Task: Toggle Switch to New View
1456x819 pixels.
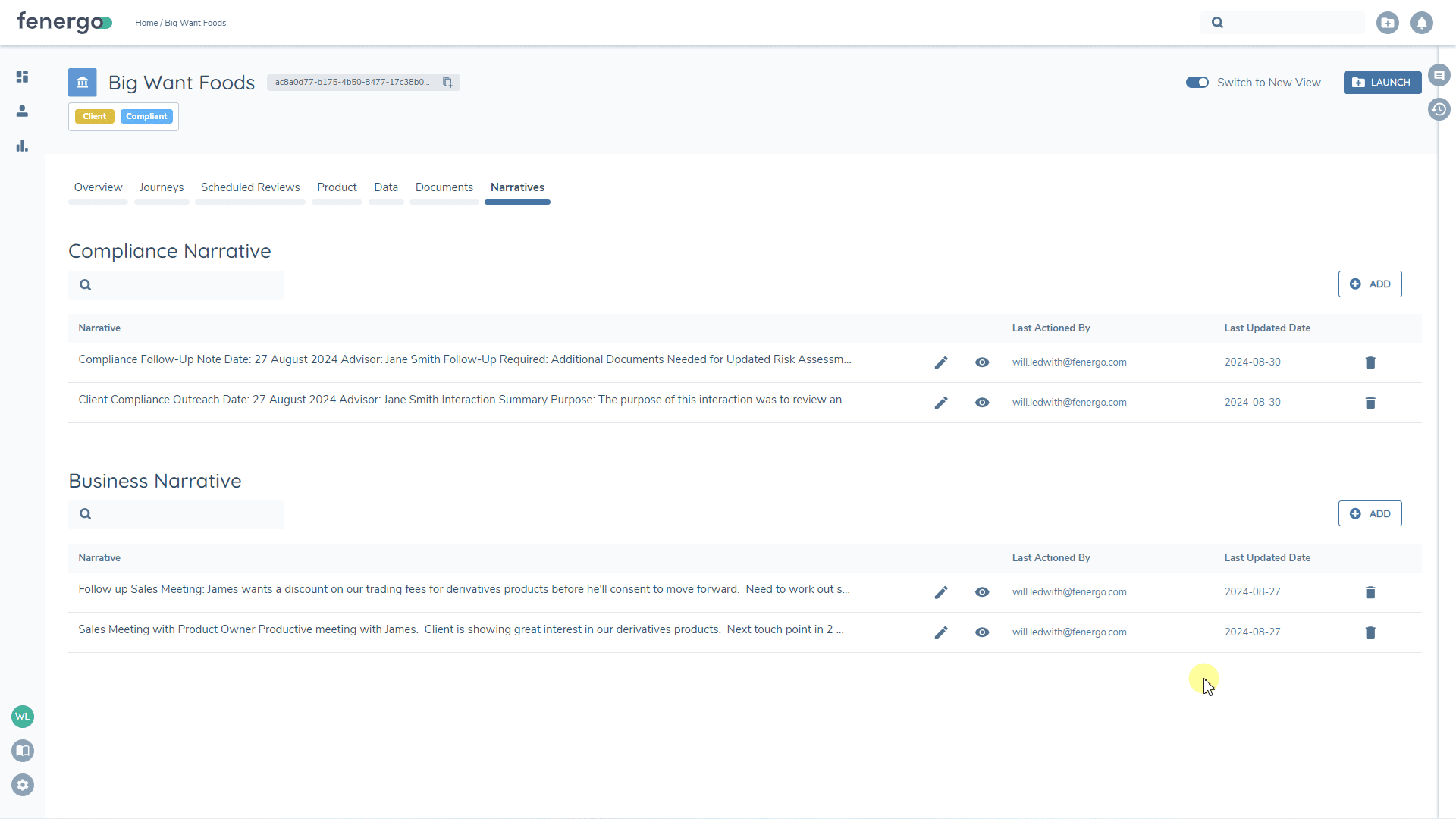Action: tap(1197, 82)
